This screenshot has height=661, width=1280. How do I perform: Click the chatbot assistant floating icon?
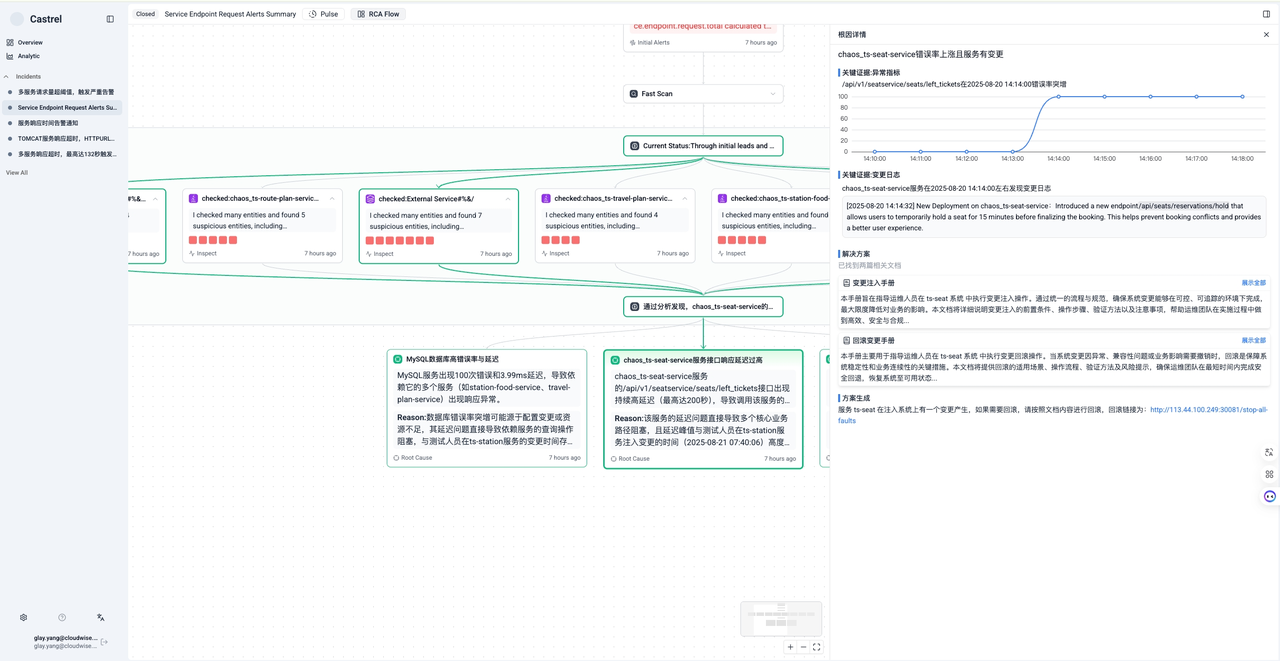pyautogui.click(x=1269, y=496)
